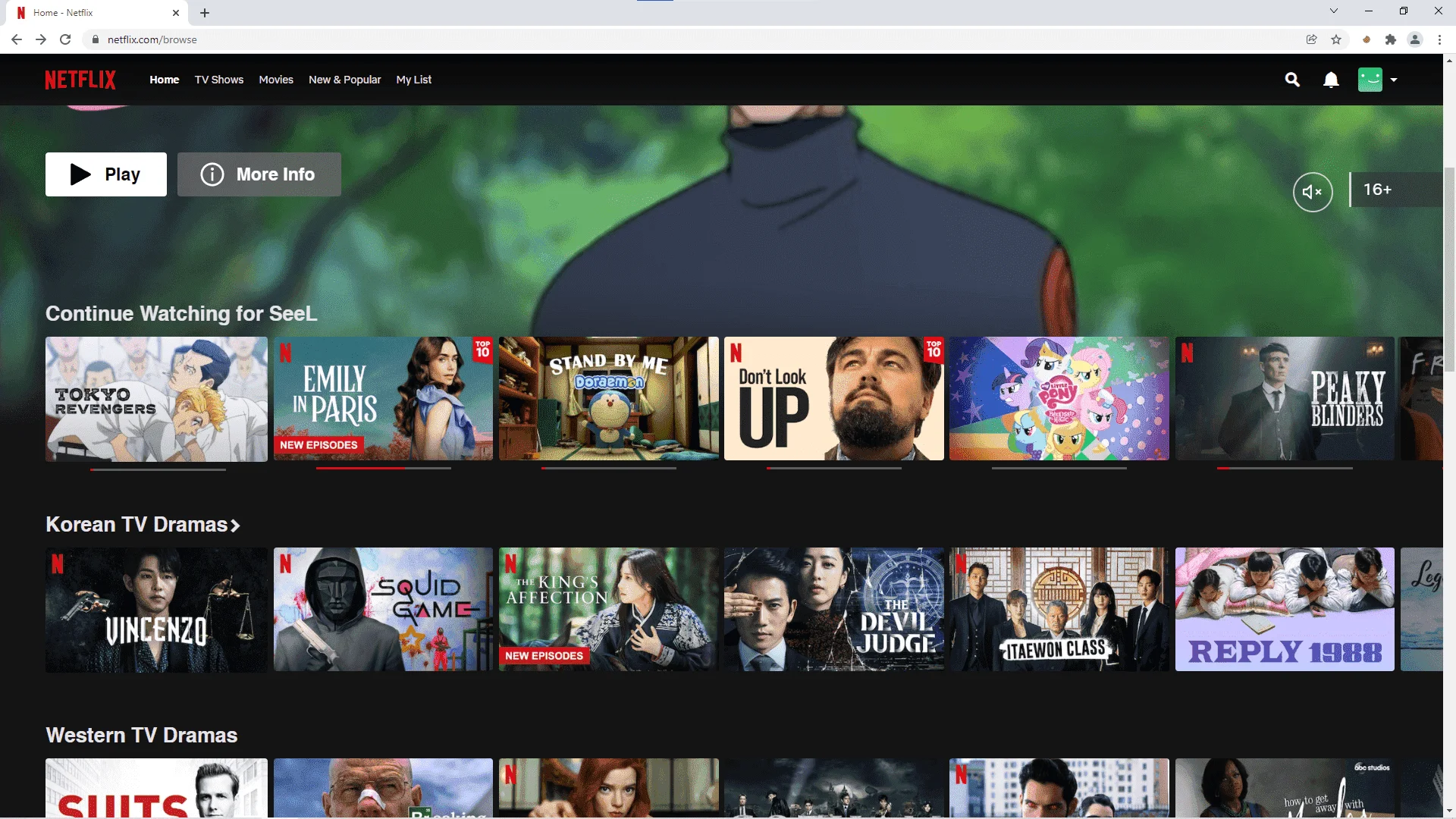The height and width of the screenshot is (819, 1456).
Task: Click the page vertical scrollbar
Action: click(1449, 270)
